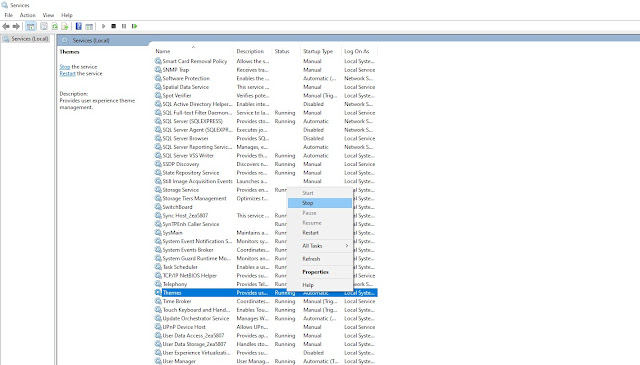Click the Refresh toolbar icon
Viewport: 640px width, 365px height.
[x=54, y=26]
